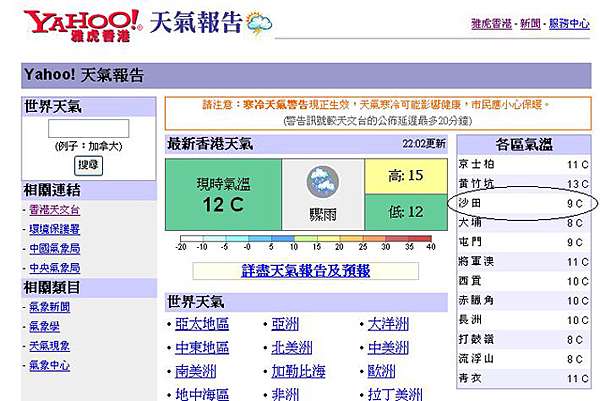Click the 各區氣溫 panel heading
This screenshot has width=600, height=401.
[x=524, y=145]
